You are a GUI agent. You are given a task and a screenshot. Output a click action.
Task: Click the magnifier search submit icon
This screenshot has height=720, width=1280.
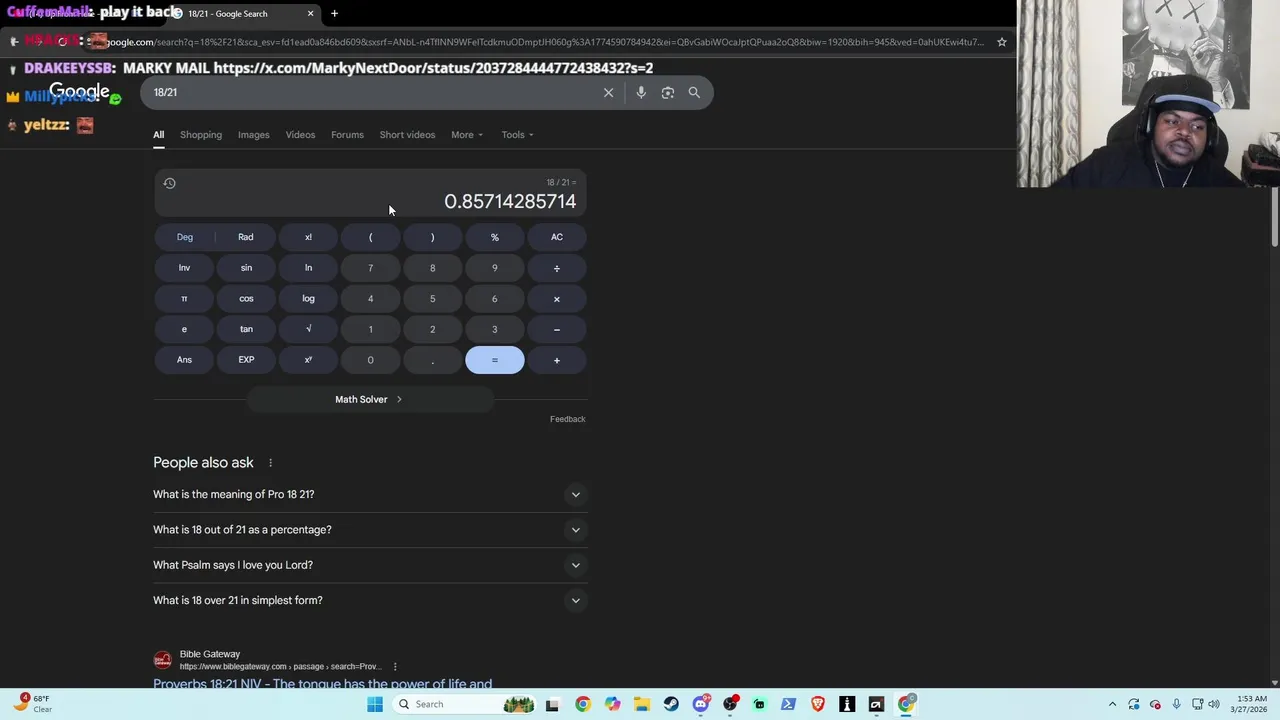click(694, 92)
